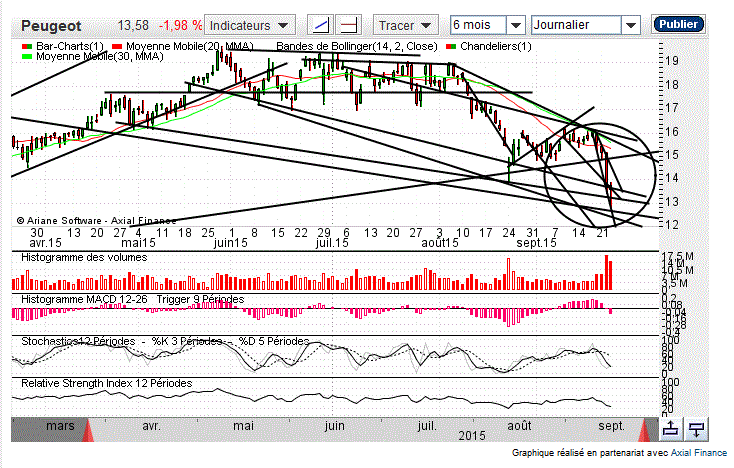Click the mai month on timeline
734x468 pixels.
[243, 426]
